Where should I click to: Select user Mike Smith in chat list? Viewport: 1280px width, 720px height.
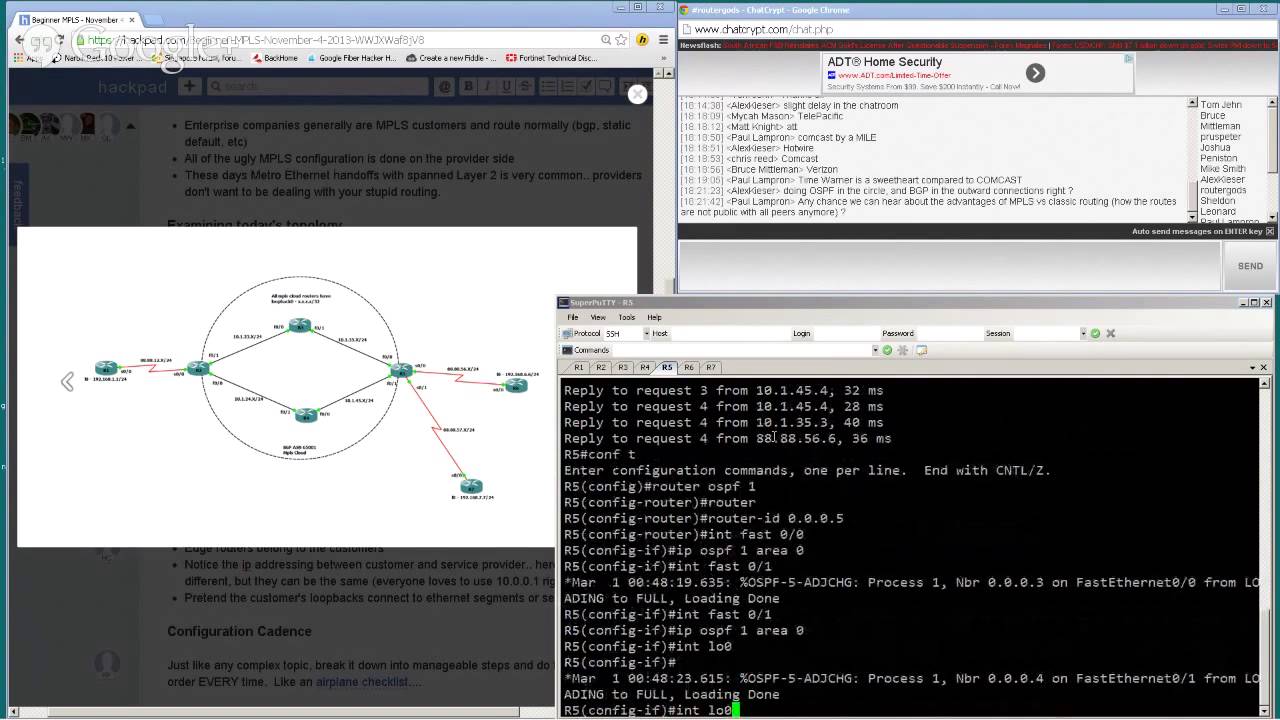1222,169
